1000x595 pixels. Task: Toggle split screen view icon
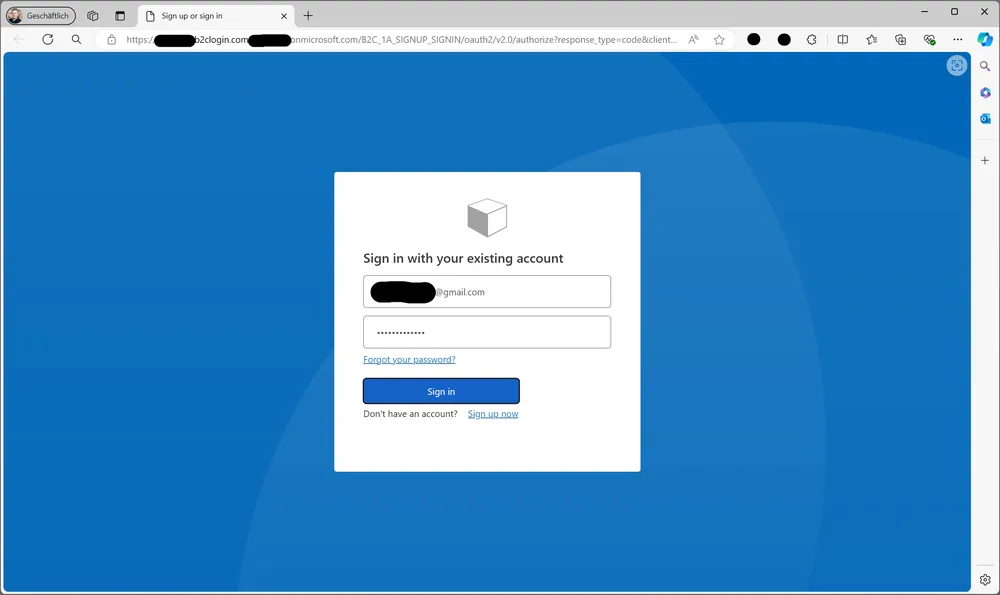(842, 40)
